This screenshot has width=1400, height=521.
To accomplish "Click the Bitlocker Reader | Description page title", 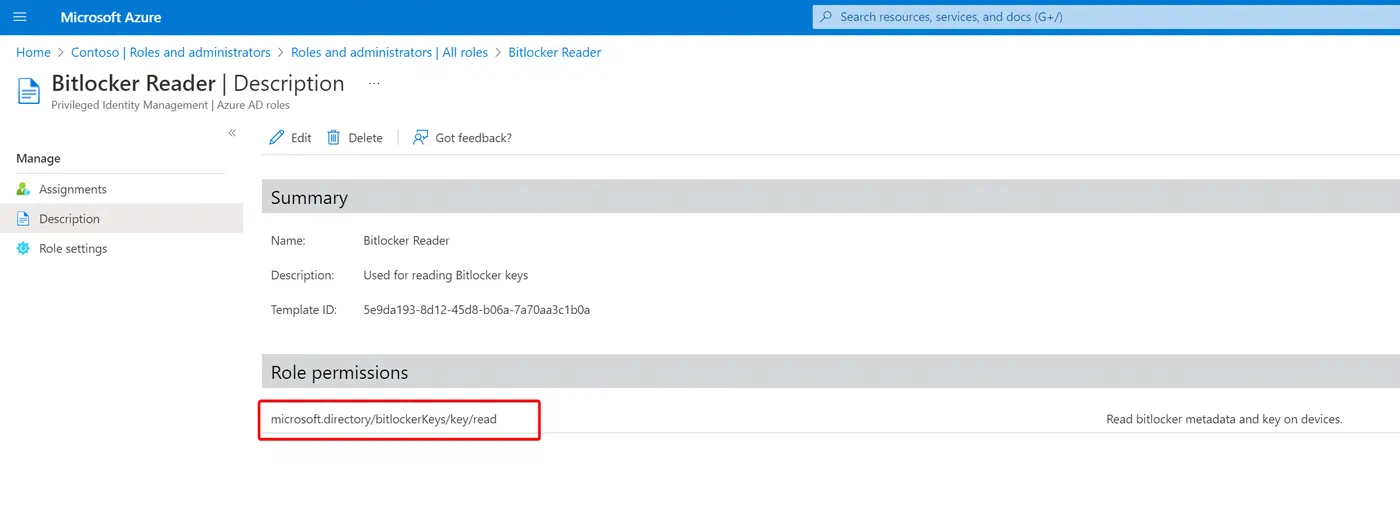I will point(198,83).
